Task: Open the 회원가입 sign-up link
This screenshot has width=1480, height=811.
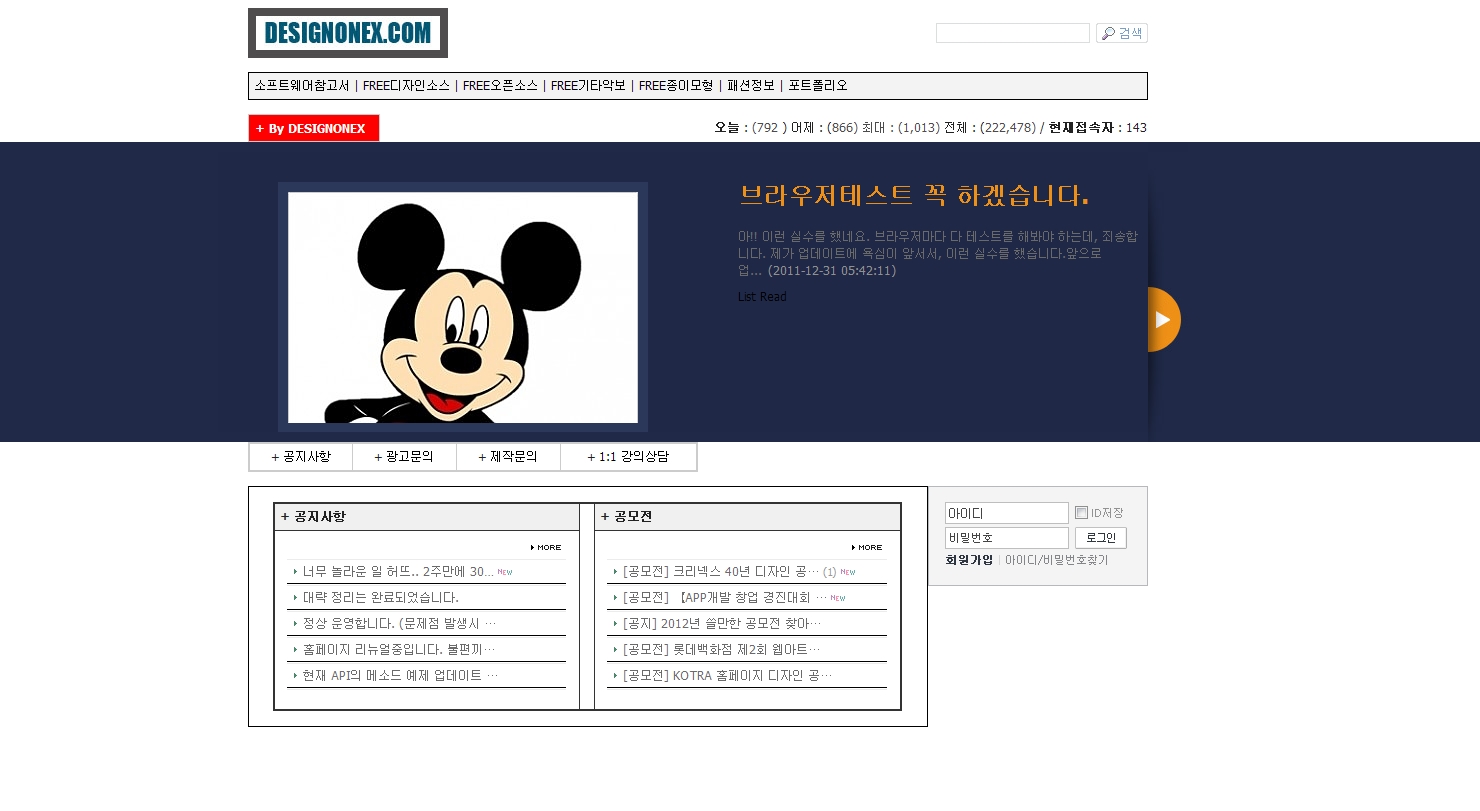Action: point(969,560)
